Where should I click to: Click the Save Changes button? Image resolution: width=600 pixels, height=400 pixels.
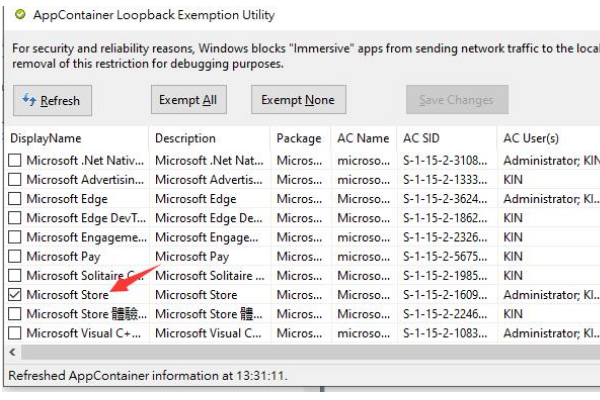[x=457, y=100]
